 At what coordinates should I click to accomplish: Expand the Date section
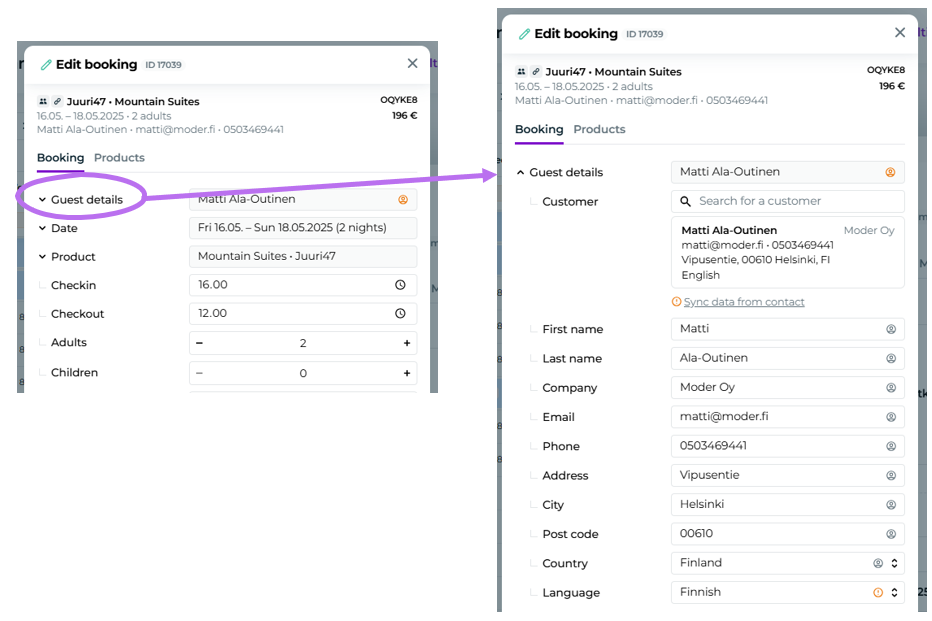pyautogui.click(x=43, y=228)
